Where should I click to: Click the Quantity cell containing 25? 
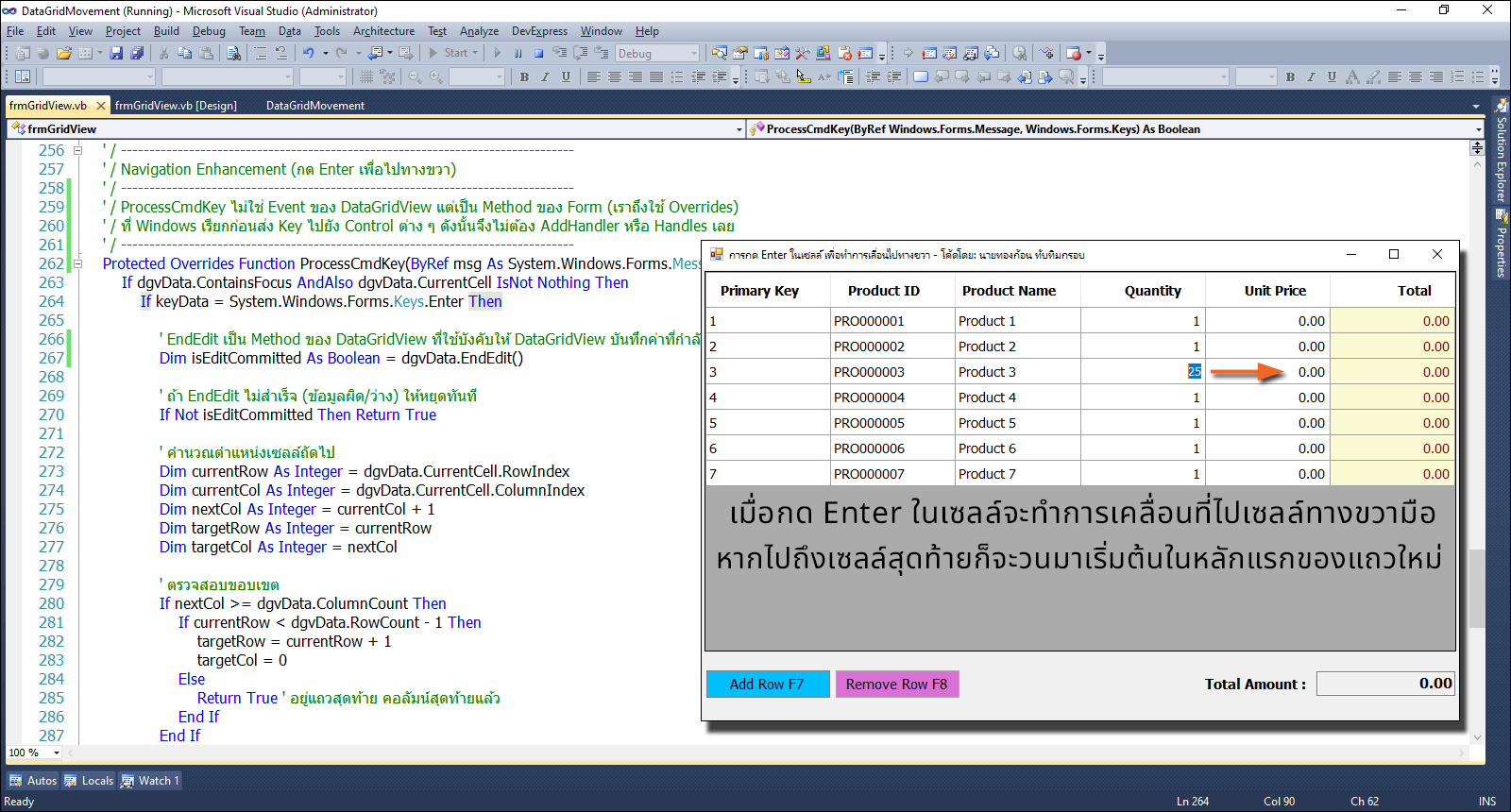pyautogui.click(x=1143, y=372)
